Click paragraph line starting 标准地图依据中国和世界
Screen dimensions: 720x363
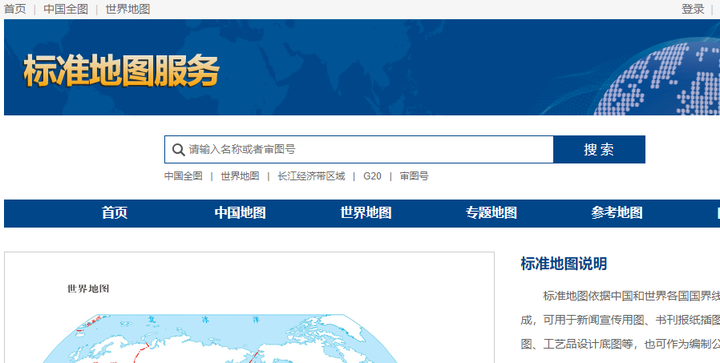tap(631, 296)
